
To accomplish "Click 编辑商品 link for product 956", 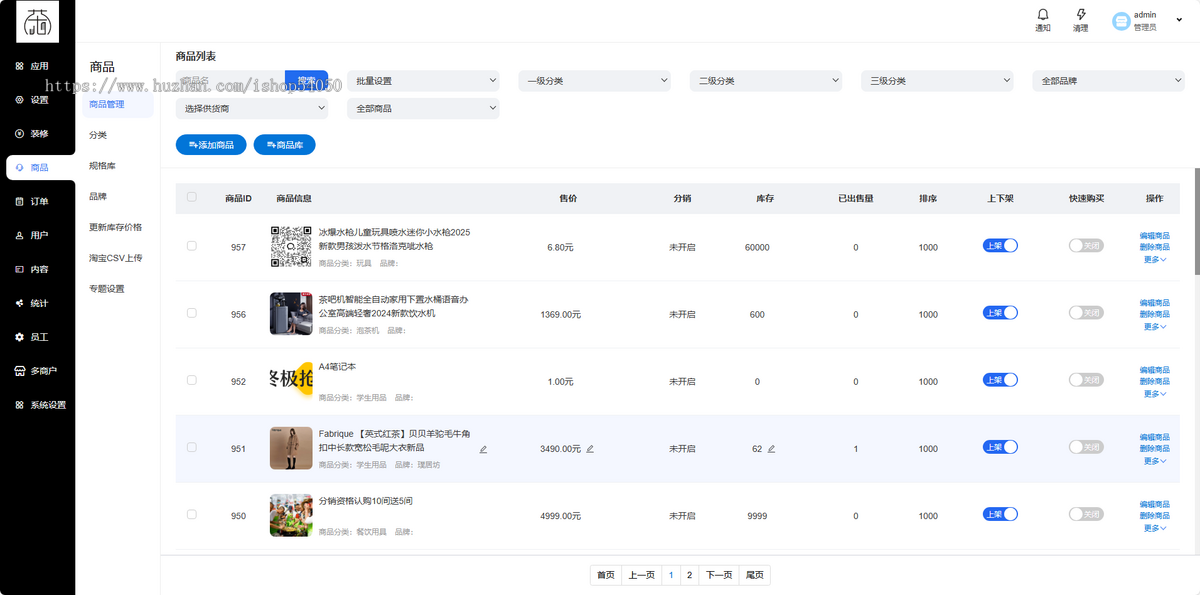I will point(1154,301).
